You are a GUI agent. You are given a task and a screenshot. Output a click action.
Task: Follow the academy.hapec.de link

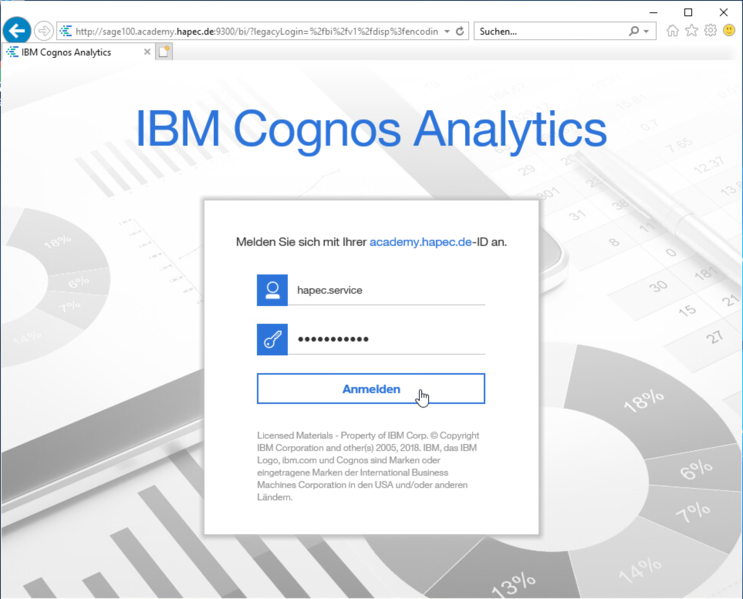tap(420, 242)
